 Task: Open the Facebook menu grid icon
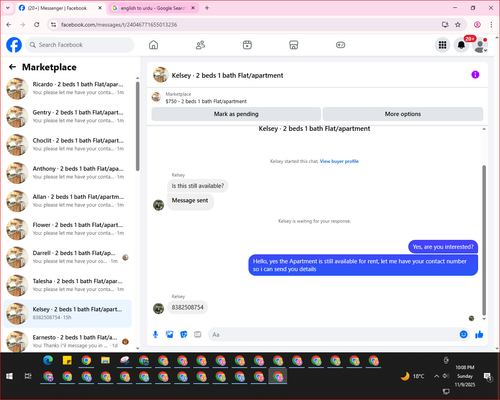(x=442, y=45)
